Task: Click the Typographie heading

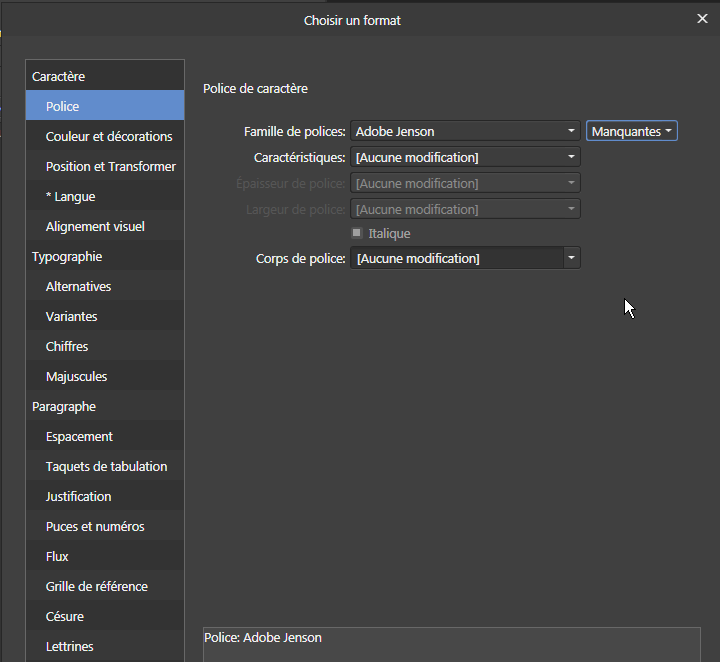Action: coord(105,256)
